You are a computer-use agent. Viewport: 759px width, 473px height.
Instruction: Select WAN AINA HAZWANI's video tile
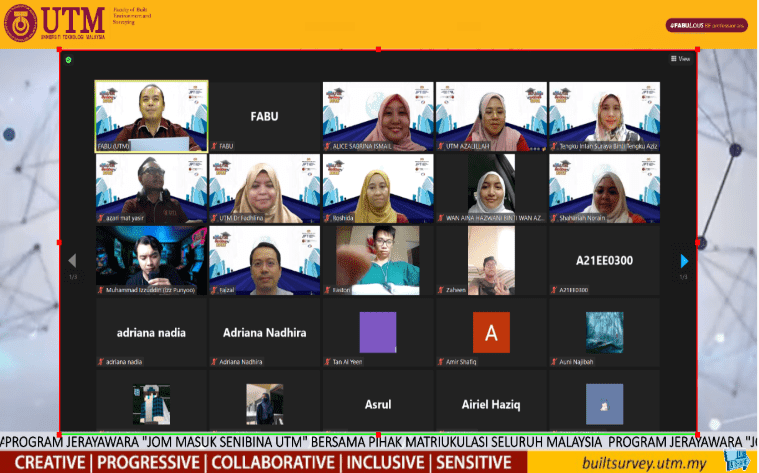(491, 188)
